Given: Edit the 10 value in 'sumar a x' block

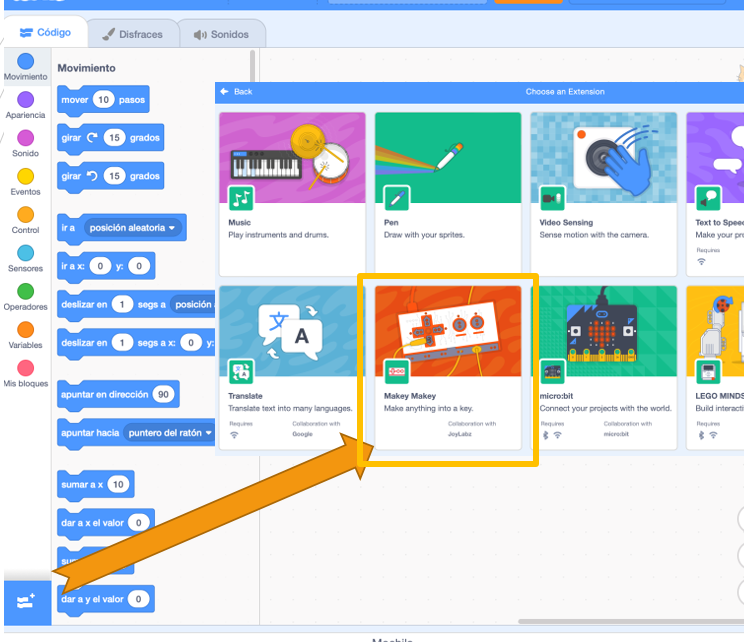Looking at the screenshot, I should 118,484.
